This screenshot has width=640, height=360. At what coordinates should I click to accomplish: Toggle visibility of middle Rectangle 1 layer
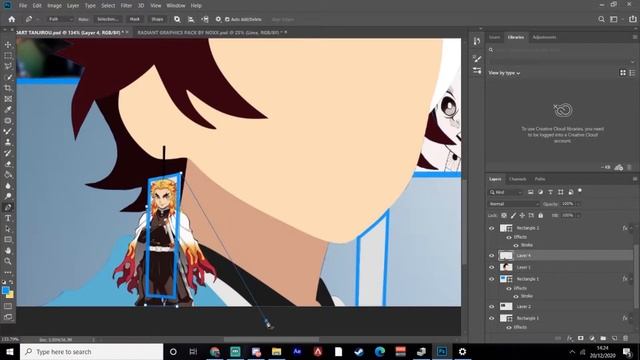[x=491, y=279]
